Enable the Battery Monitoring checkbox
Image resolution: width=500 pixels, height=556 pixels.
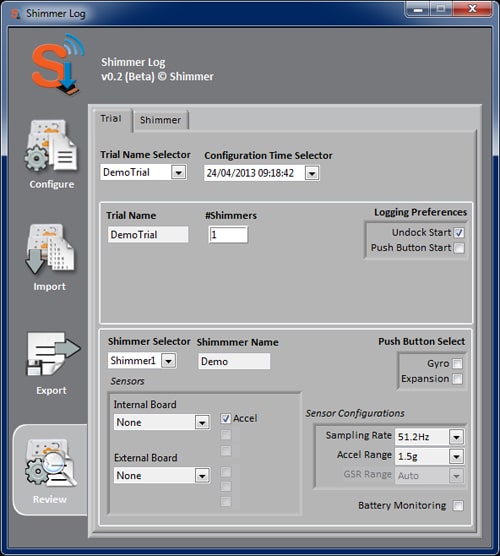click(458, 506)
